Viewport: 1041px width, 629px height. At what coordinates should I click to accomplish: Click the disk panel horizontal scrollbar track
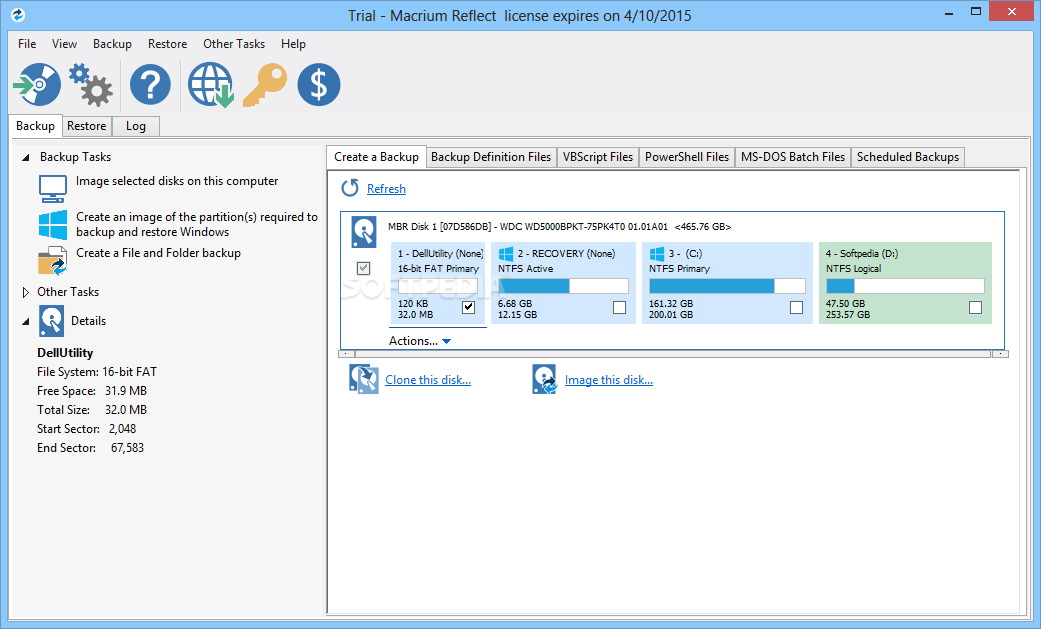click(x=673, y=354)
